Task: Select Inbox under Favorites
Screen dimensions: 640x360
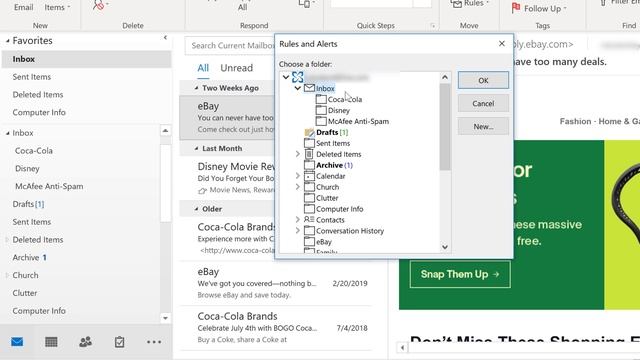Action: pyautogui.click(x=86, y=59)
